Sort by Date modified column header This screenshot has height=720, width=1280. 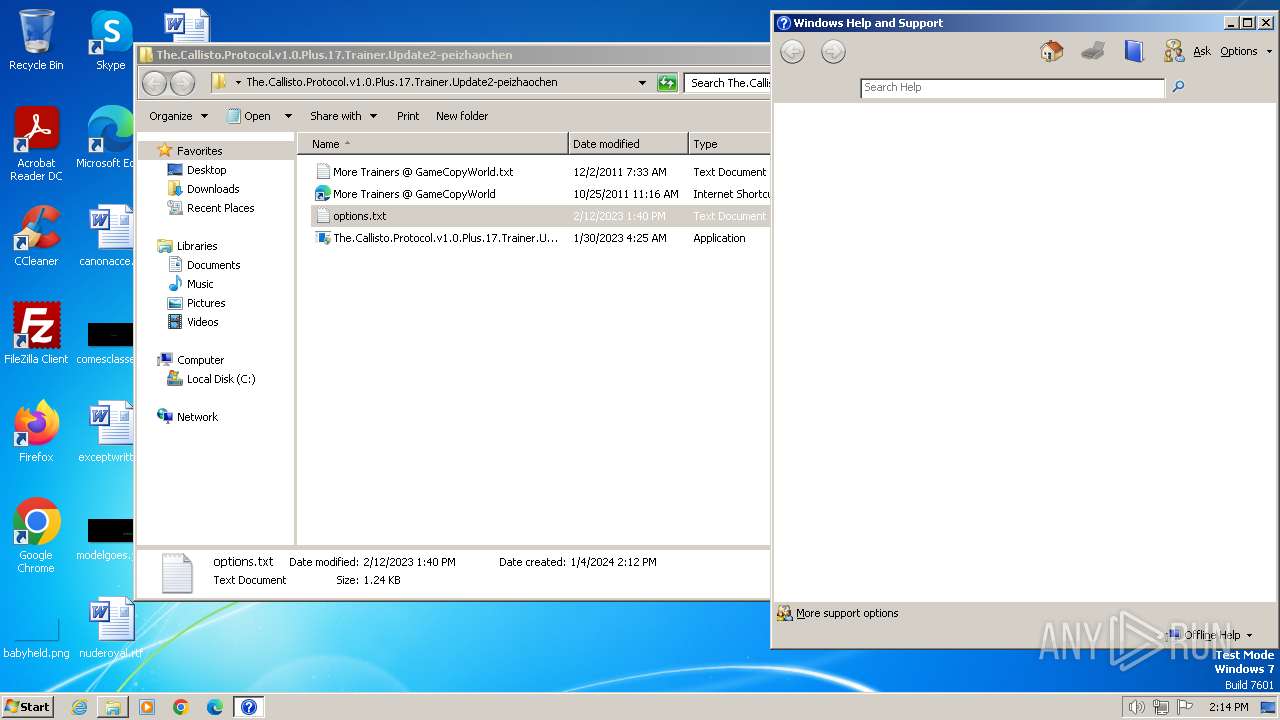628,144
